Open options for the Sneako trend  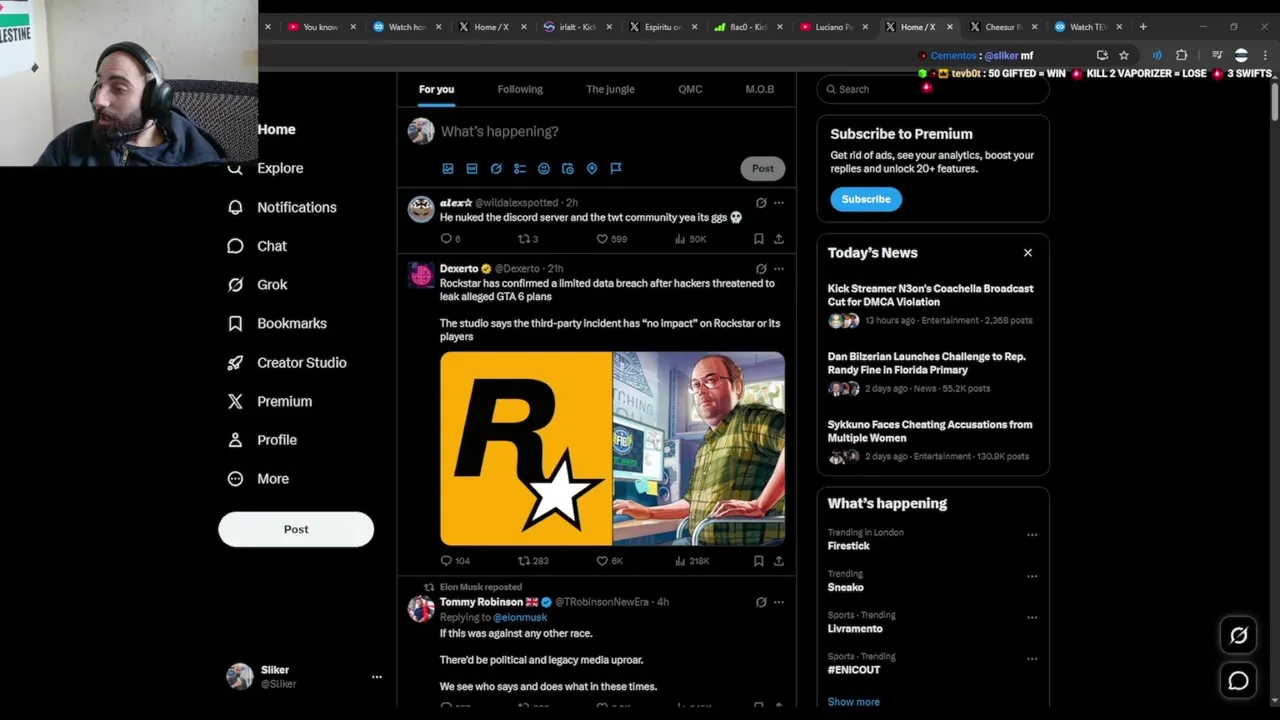click(1032, 576)
